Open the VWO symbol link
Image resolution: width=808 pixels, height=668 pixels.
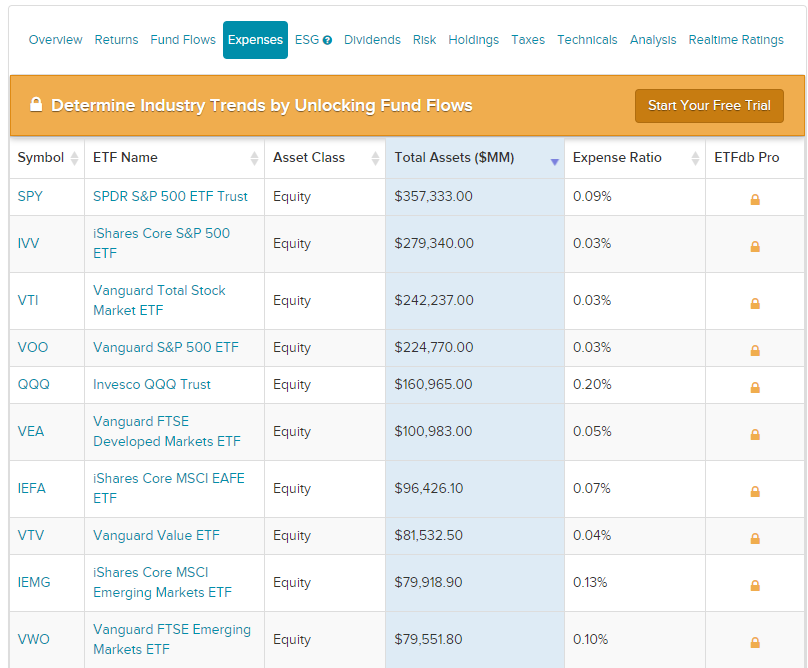[33, 639]
